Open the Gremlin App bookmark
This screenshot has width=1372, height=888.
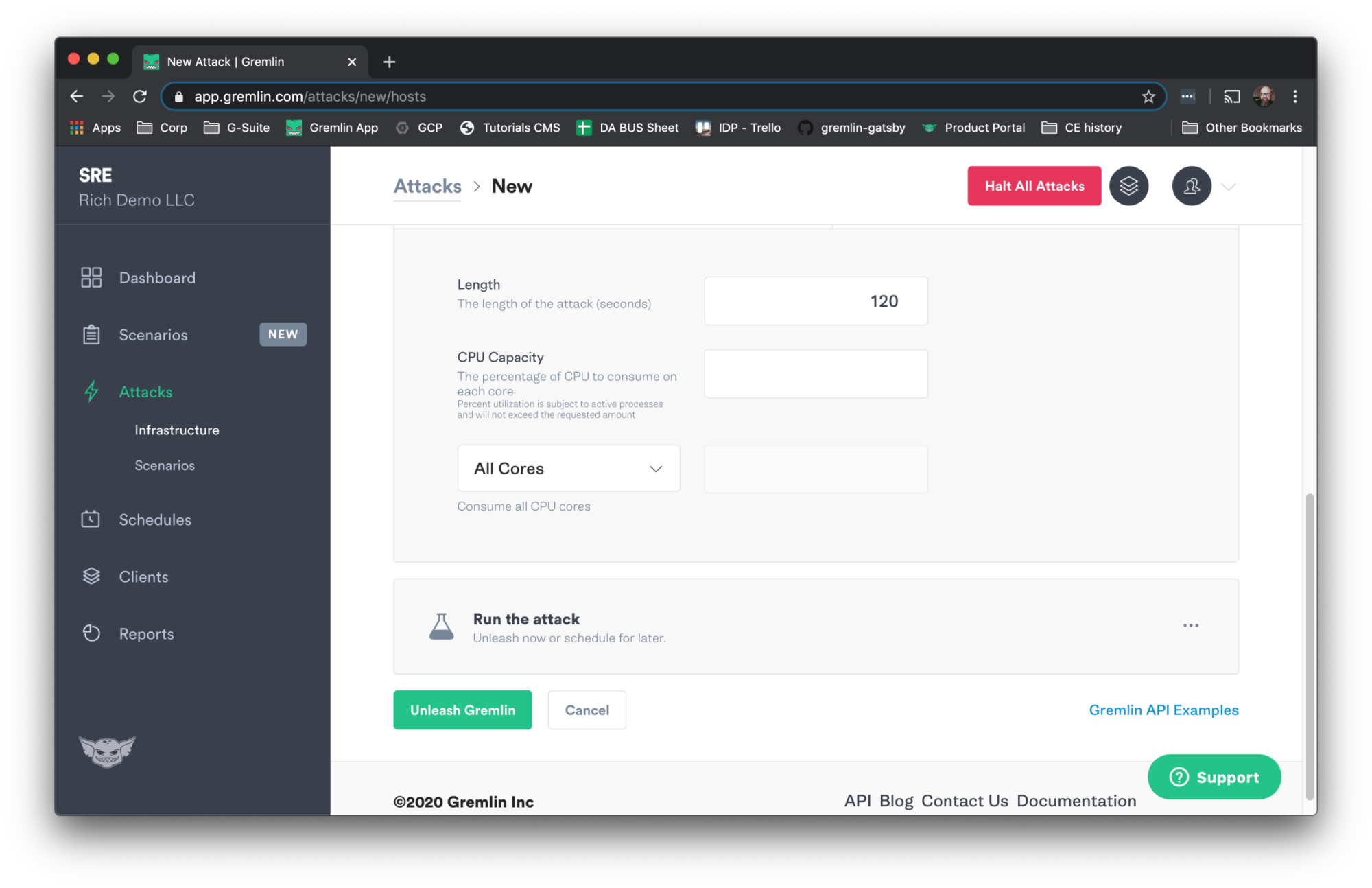[x=332, y=128]
